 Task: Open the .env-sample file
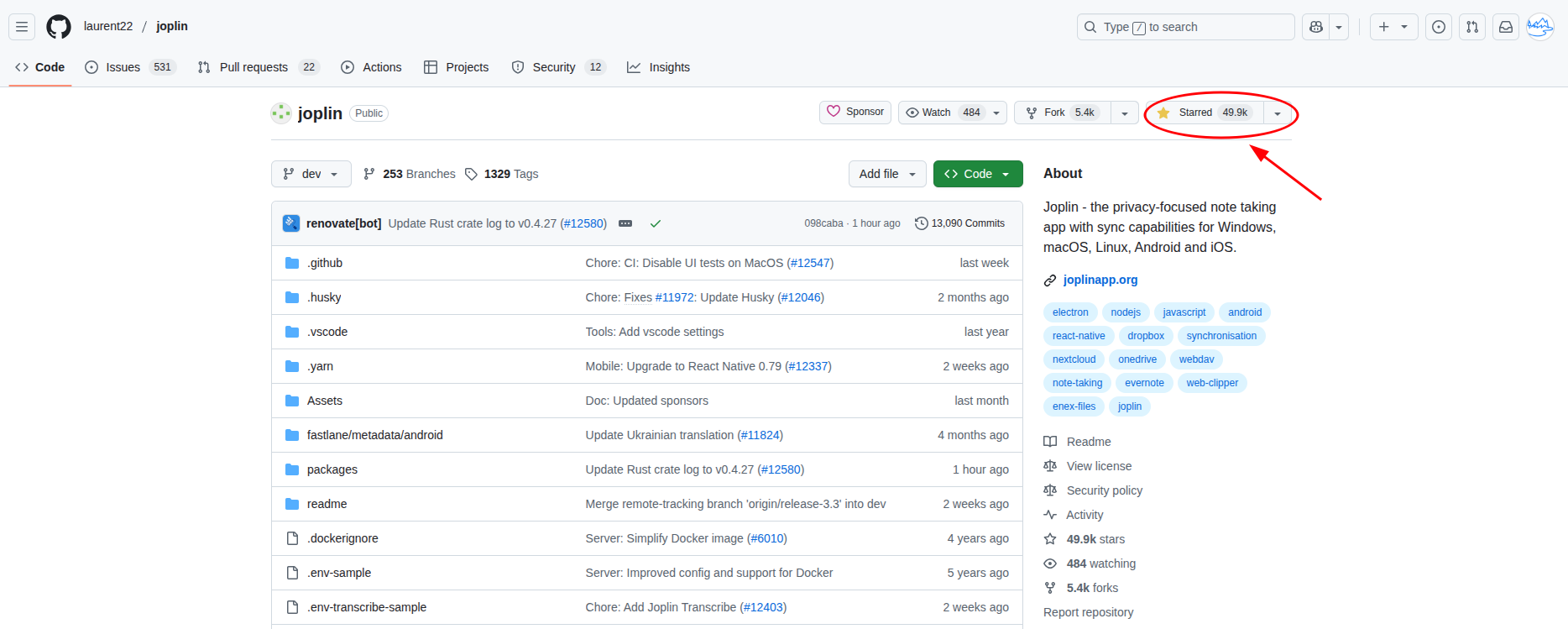pyautogui.click(x=339, y=573)
